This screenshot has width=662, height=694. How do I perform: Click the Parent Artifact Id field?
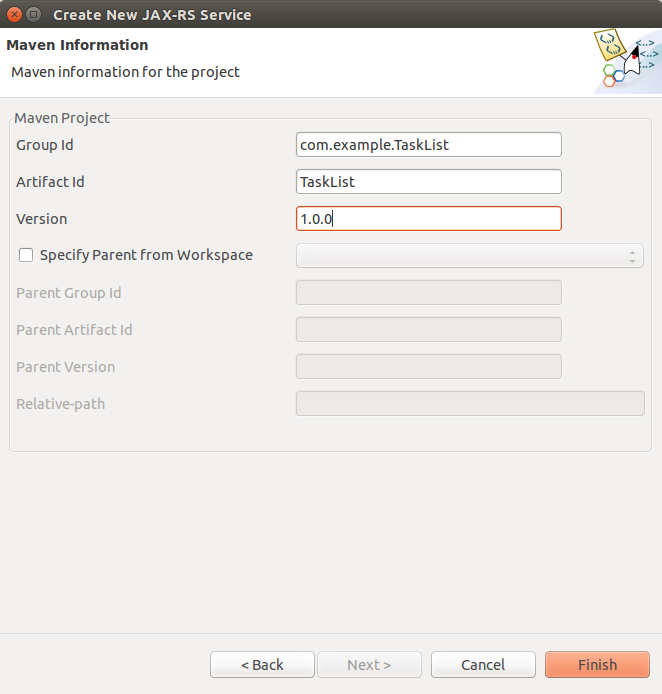point(428,329)
